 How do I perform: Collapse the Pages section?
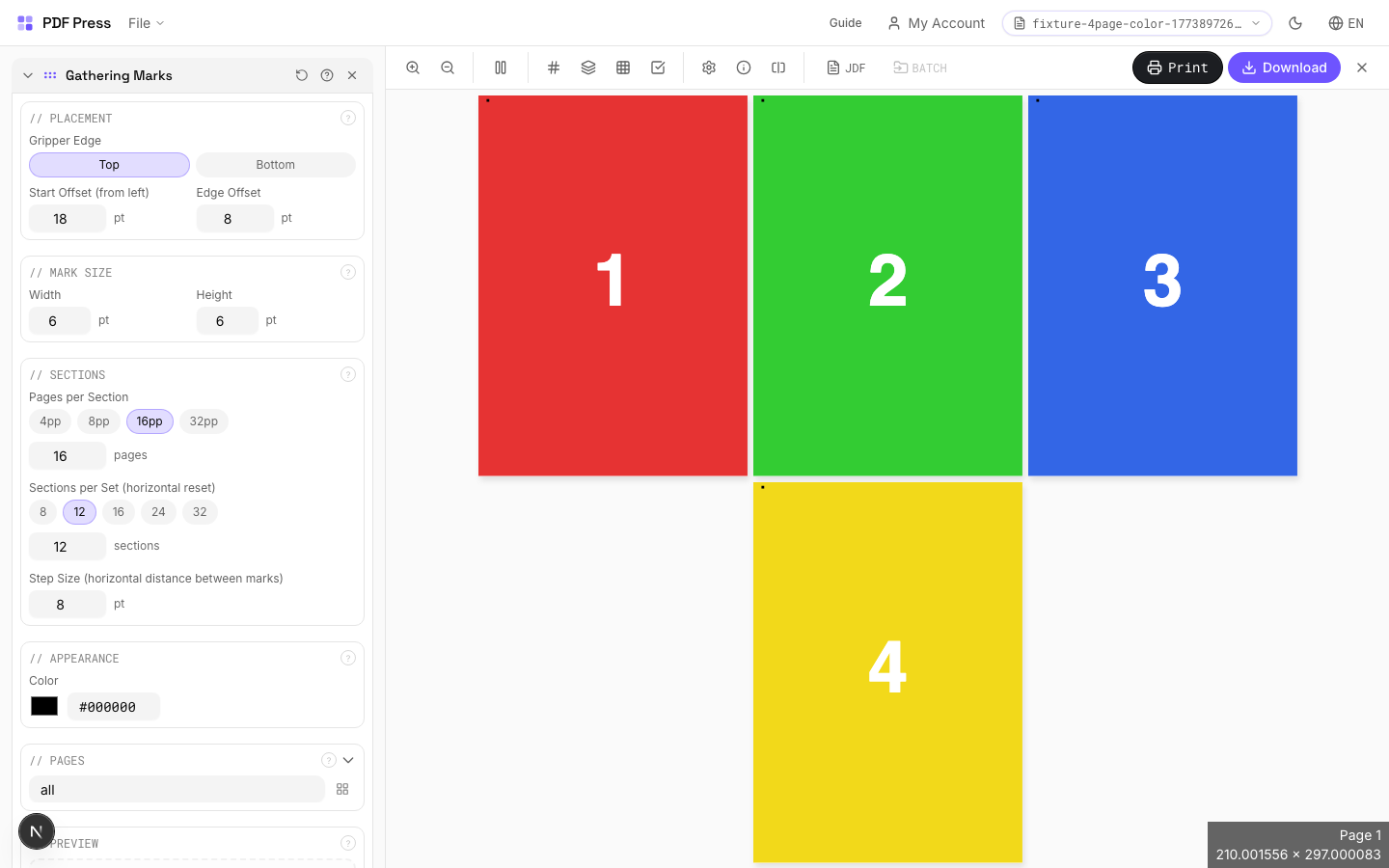click(x=348, y=760)
